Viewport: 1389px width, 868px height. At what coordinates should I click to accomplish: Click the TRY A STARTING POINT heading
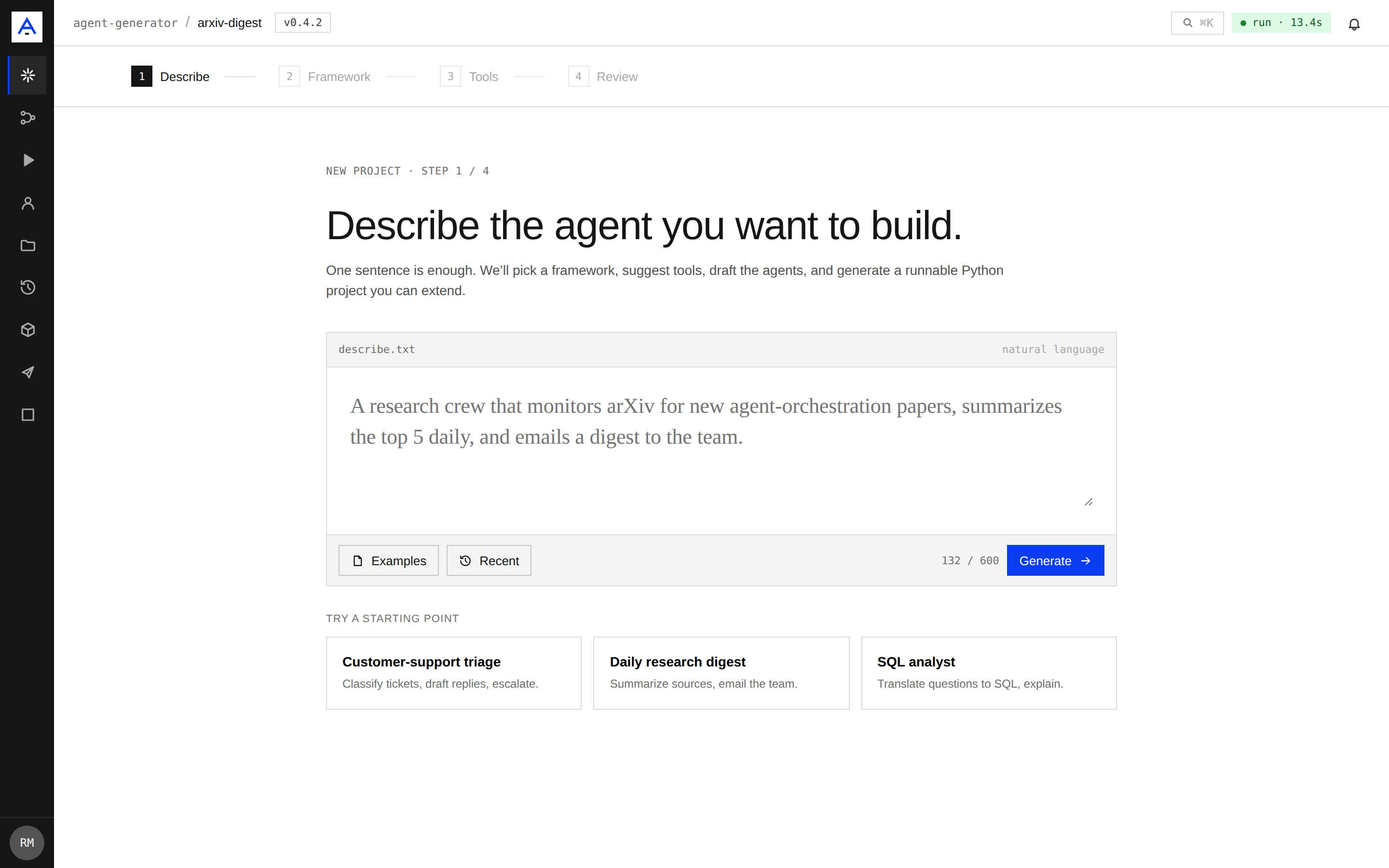[393, 618]
